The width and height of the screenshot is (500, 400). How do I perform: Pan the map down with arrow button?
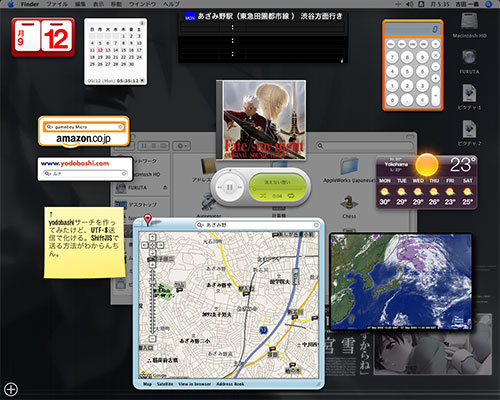point(152,253)
